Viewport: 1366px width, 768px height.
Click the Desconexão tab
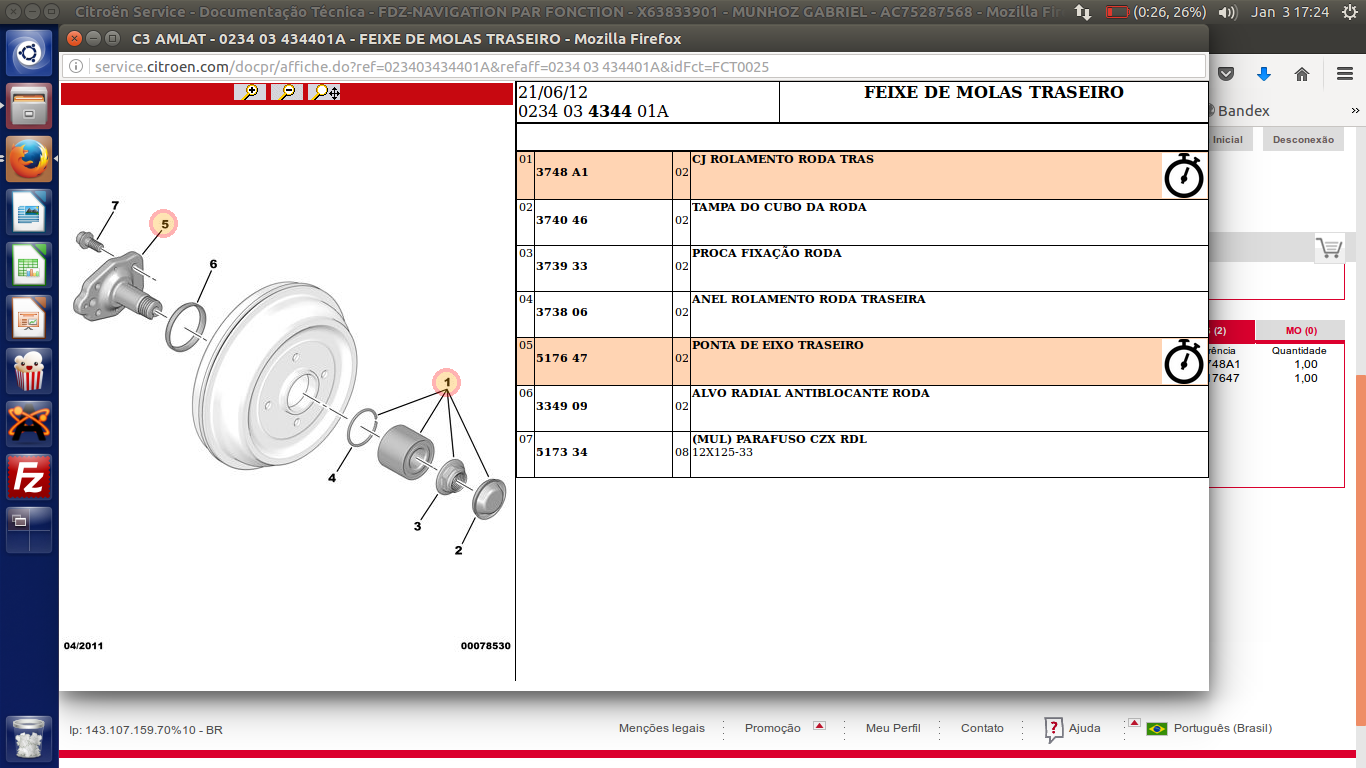pyautogui.click(x=1302, y=140)
